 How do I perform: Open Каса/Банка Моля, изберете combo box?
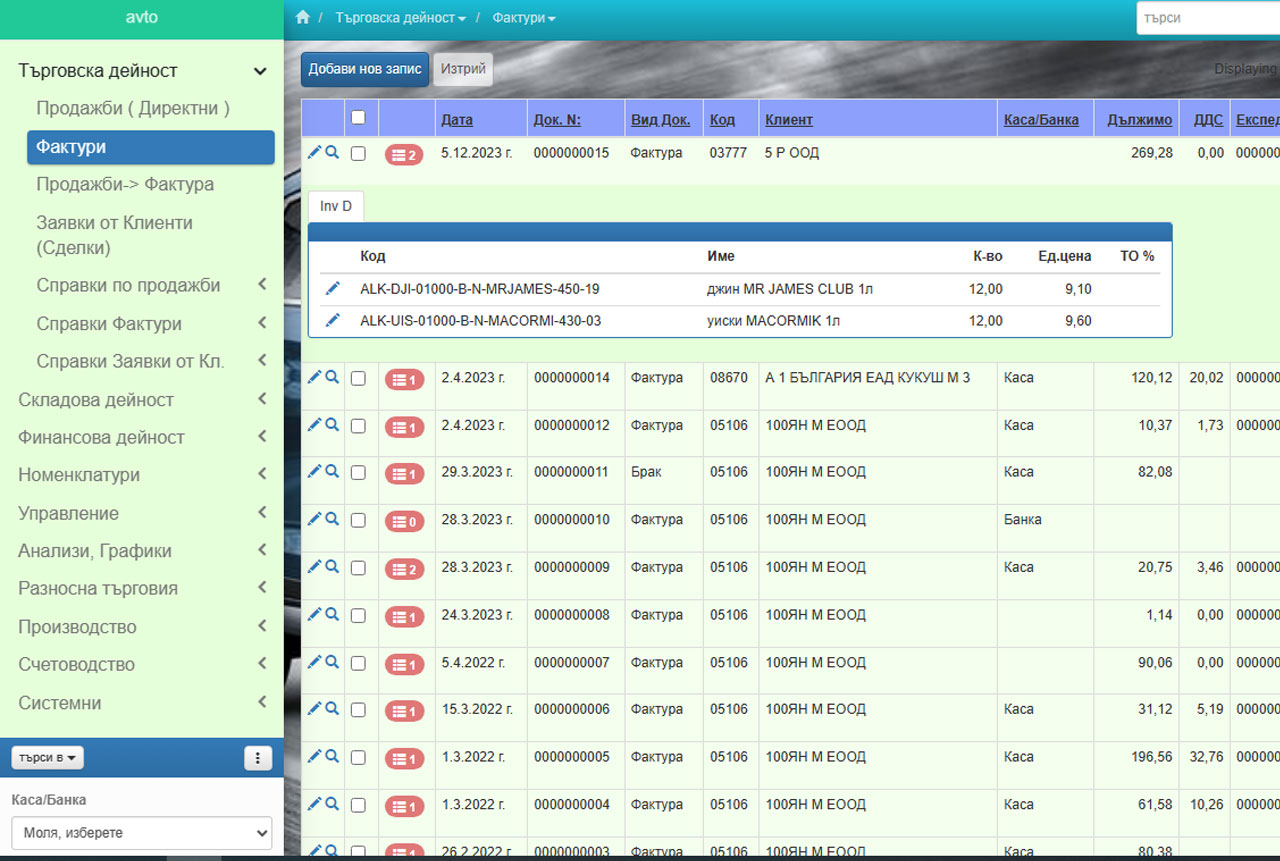pyautogui.click(x=142, y=833)
